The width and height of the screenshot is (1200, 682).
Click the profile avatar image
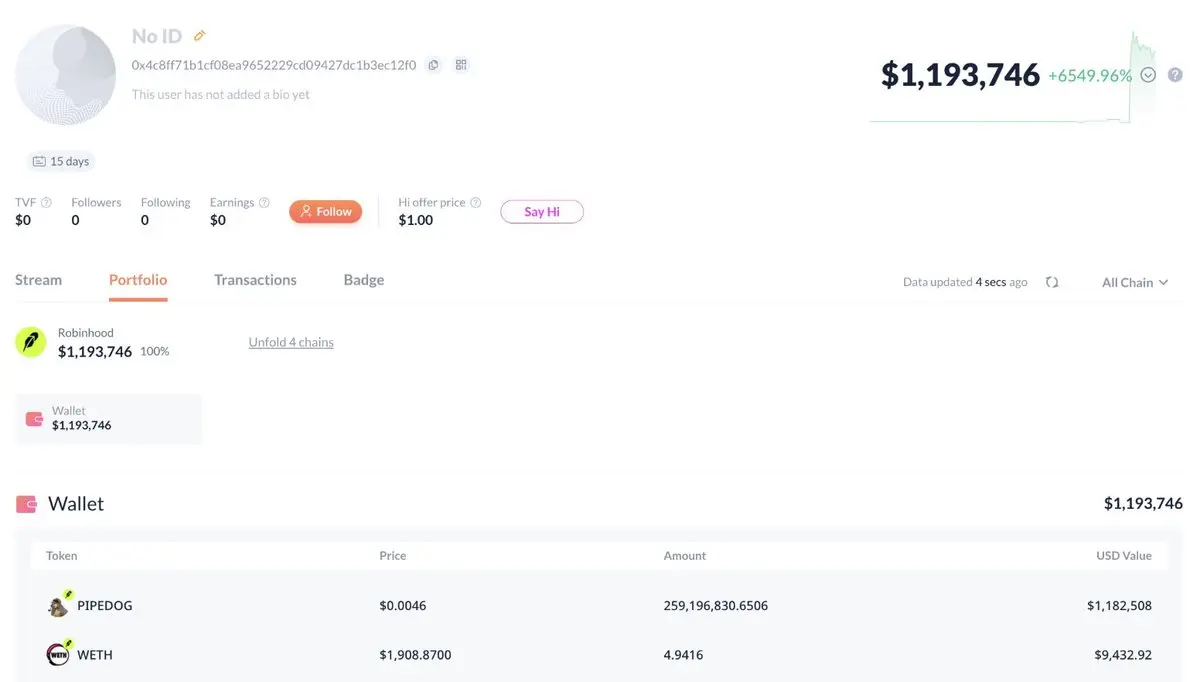[66, 75]
